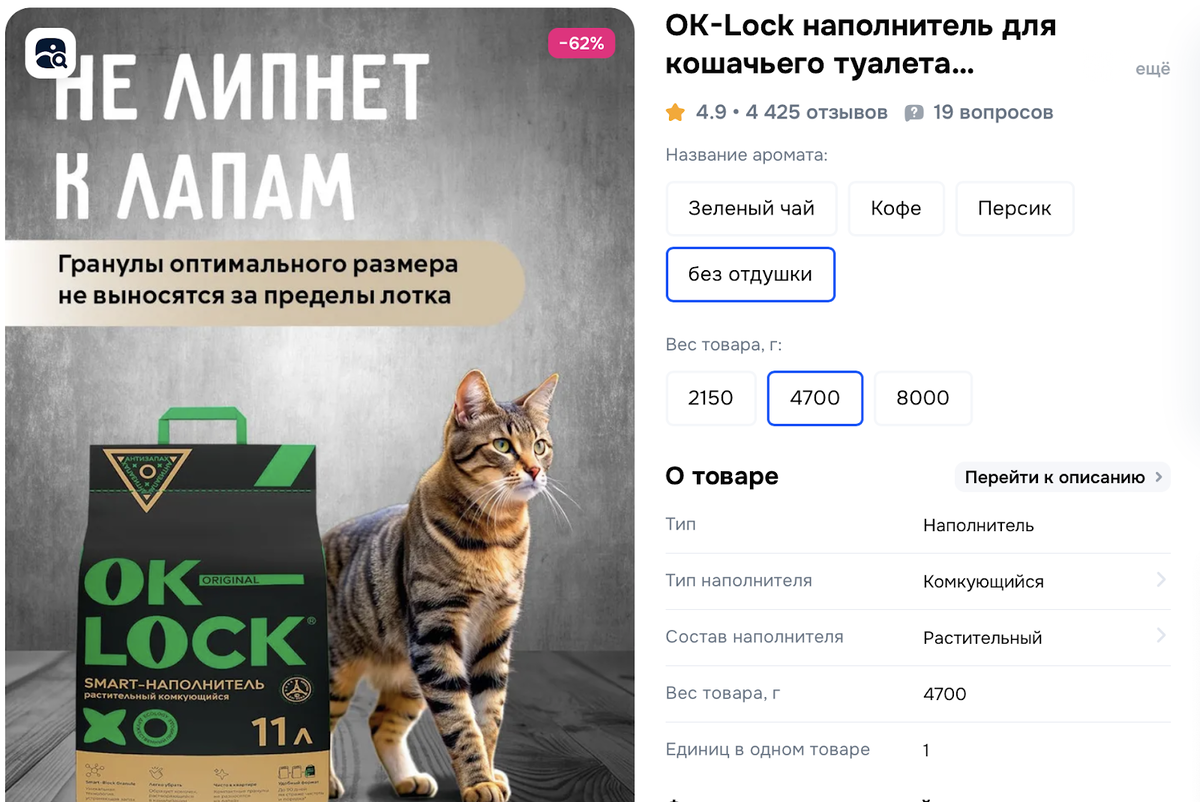Select the 2150 gram weight option
This screenshot has height=802, width=1200.
[x=711, y=398]
